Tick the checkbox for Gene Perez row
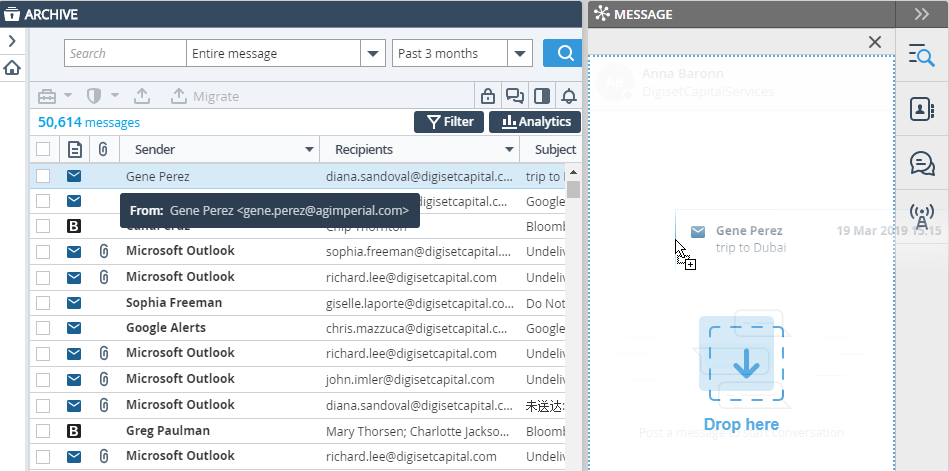The image size is (949, 471). 43,176
